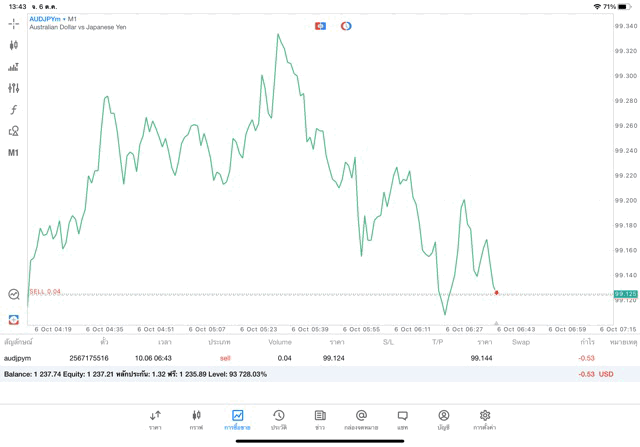
Task: Open the objects shapes icon
Action: (x=14, y=131)
